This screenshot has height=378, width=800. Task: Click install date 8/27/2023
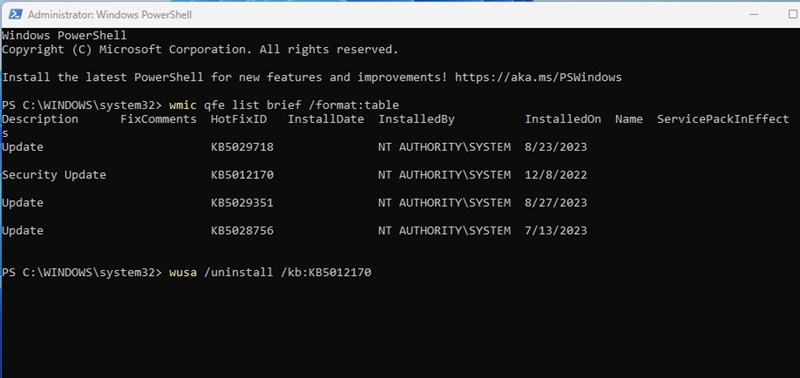point(556,203)
